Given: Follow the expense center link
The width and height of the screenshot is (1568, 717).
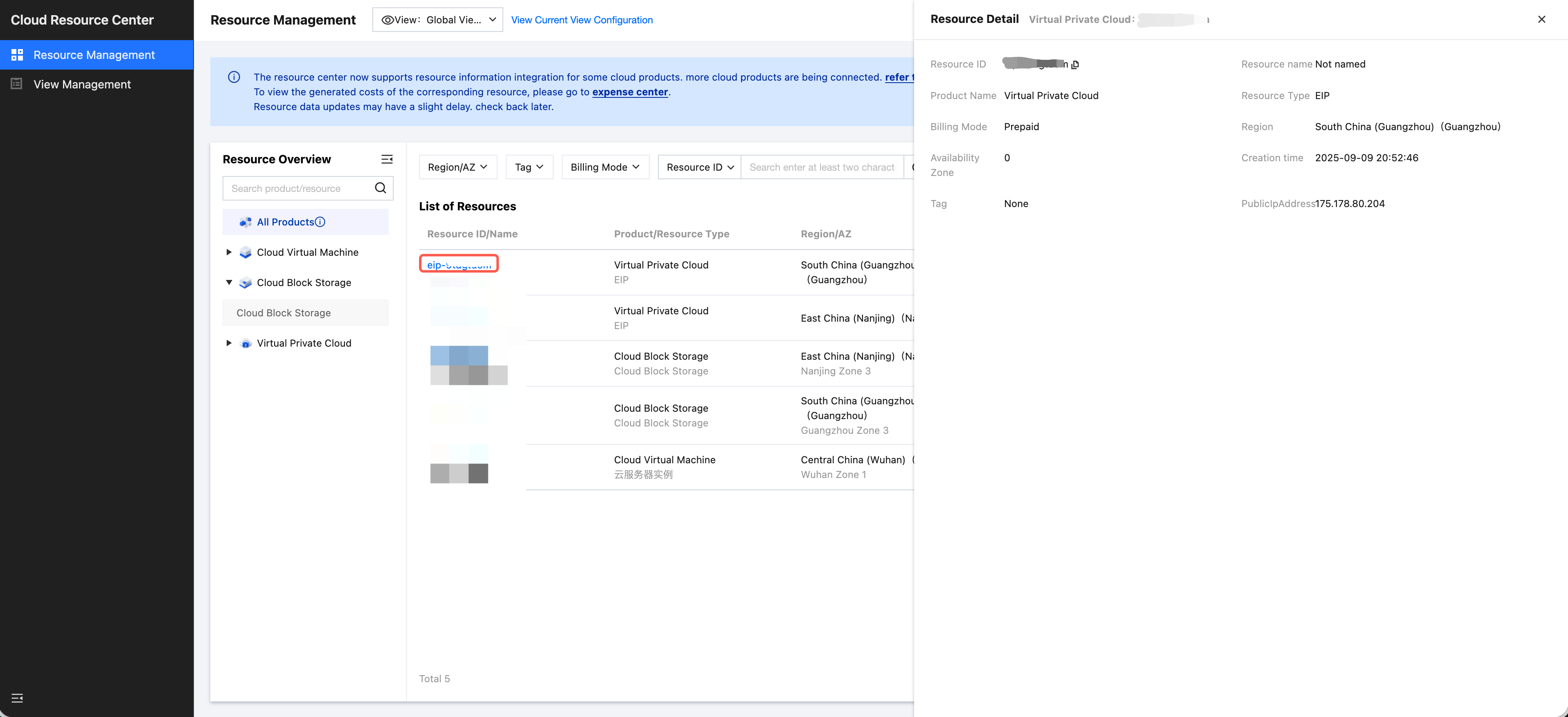Looking at the screenshot, I should click(629, 92).
